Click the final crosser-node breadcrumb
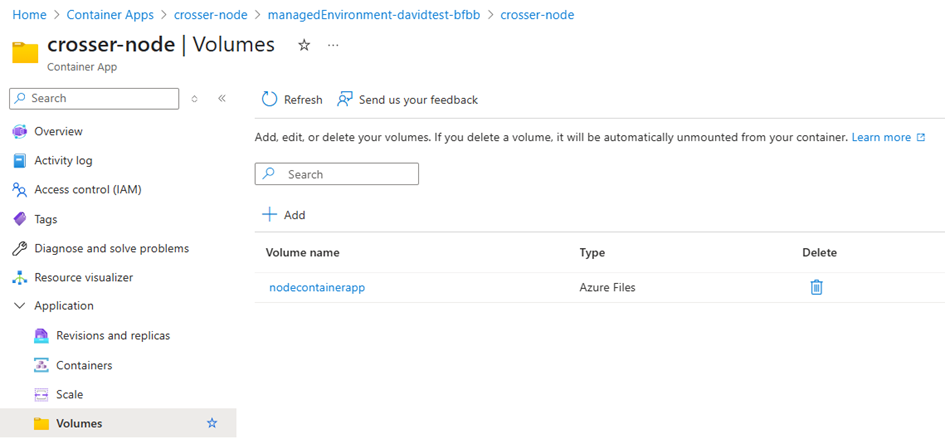945x444 pixels. point(537,14)
